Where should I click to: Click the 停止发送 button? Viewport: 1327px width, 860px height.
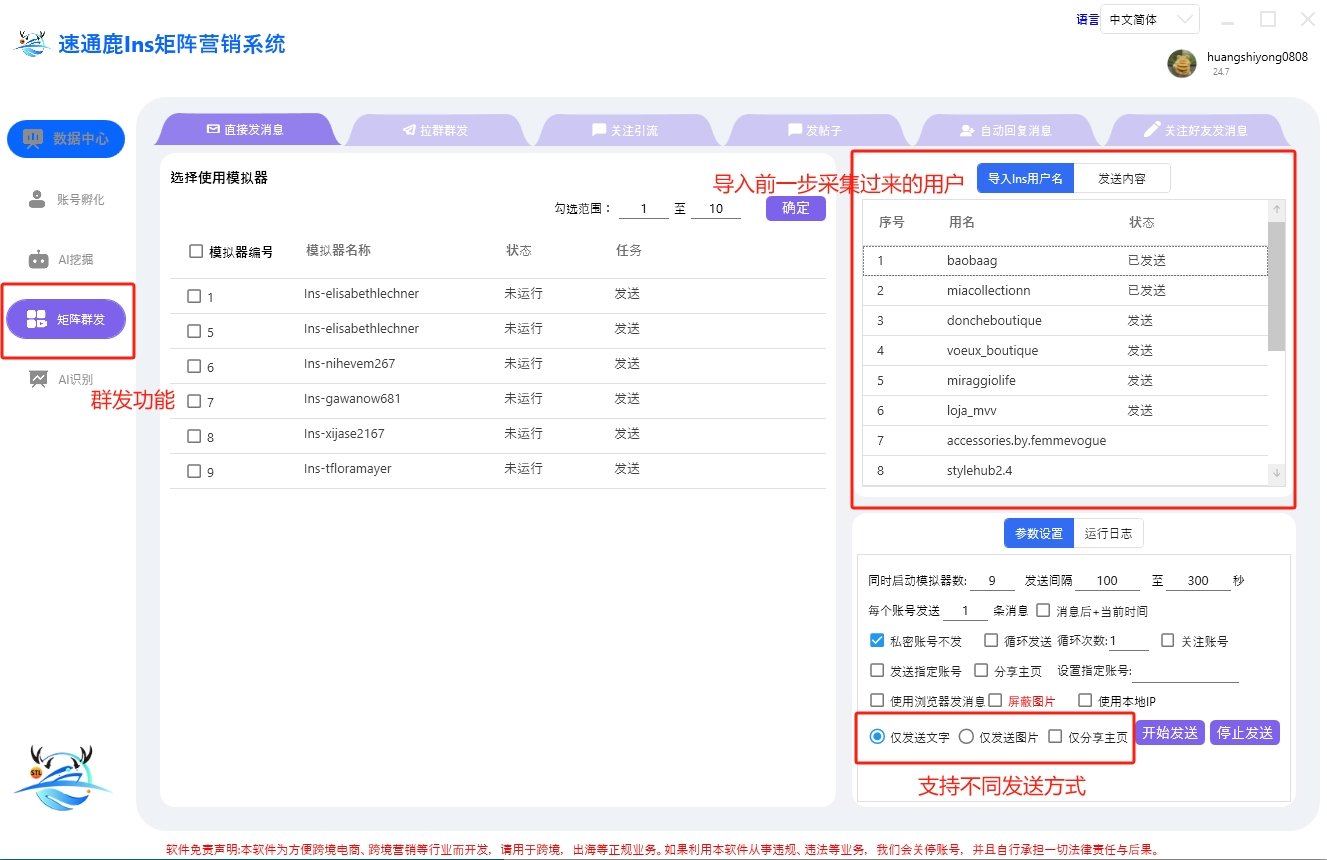[1245, 733]
